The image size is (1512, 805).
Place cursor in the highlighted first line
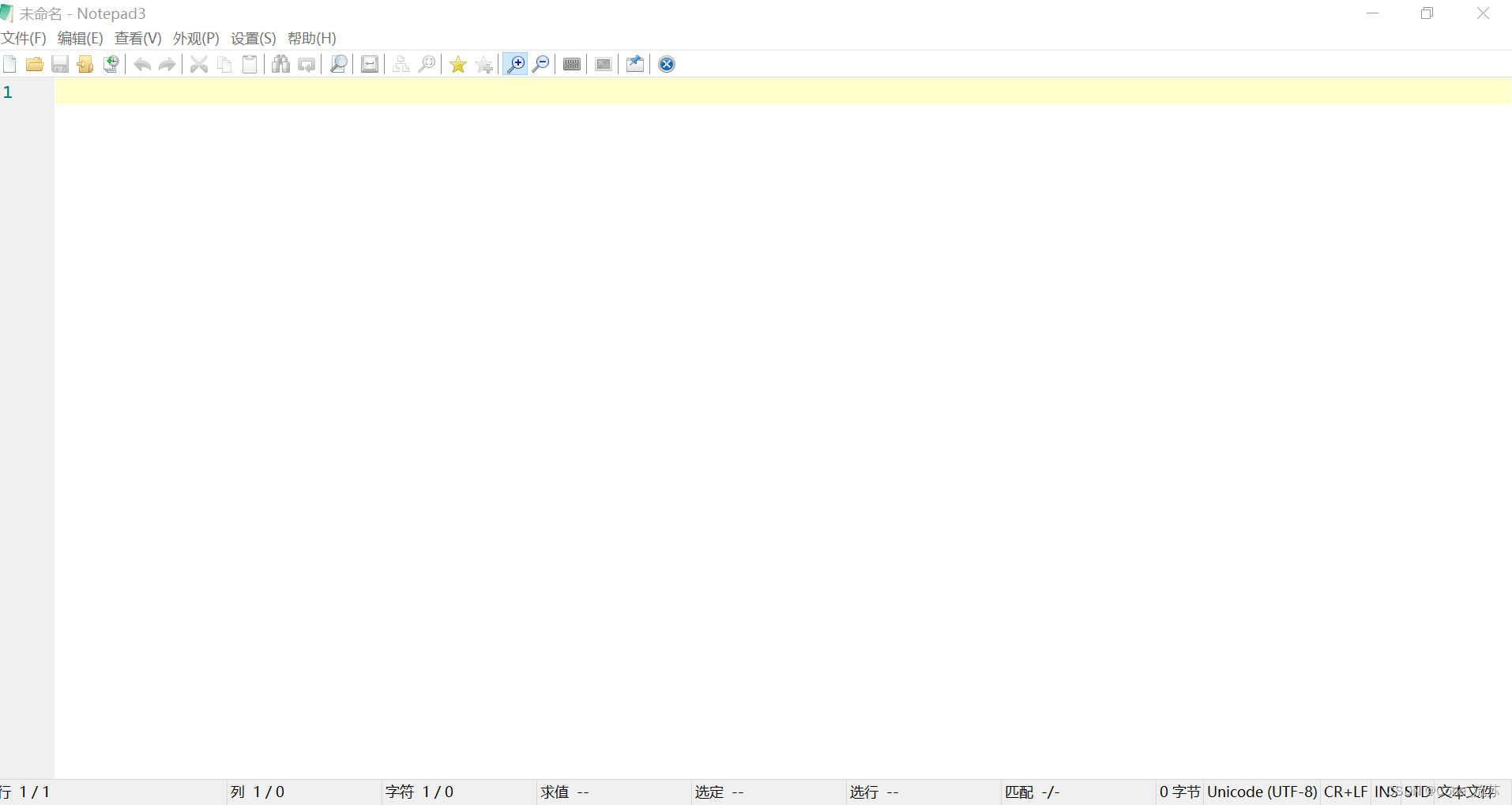tap(783, 91)
